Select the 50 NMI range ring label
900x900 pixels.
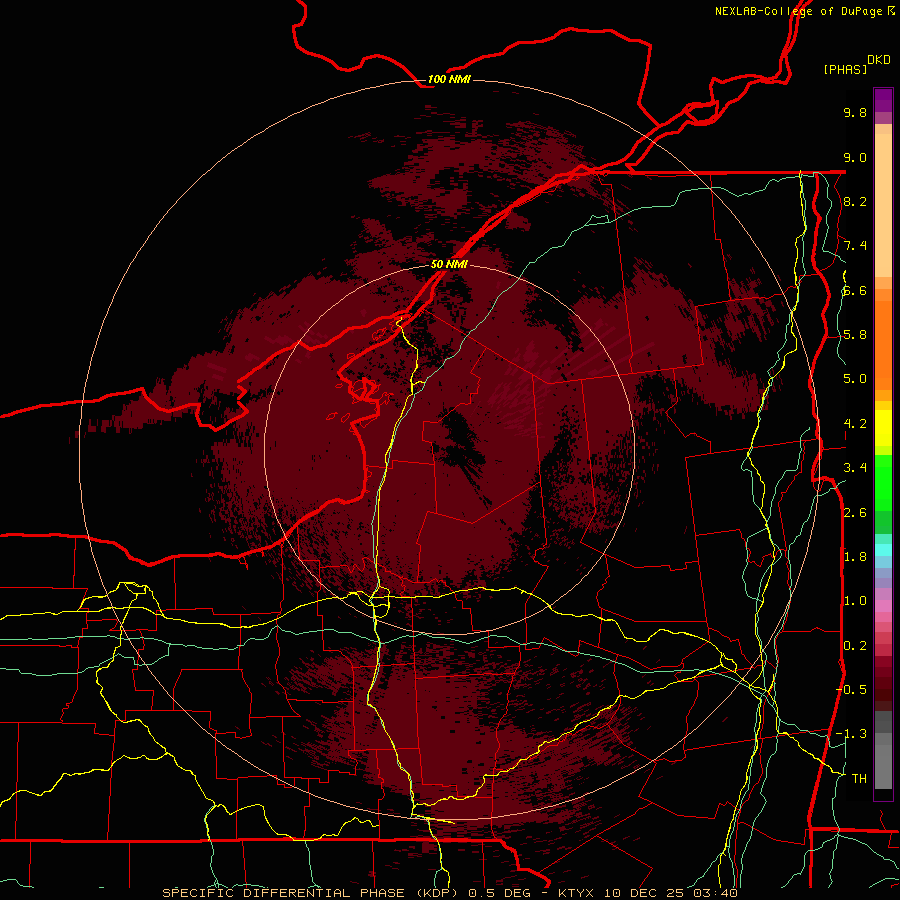pyautogui.click(x=449, y=264)
